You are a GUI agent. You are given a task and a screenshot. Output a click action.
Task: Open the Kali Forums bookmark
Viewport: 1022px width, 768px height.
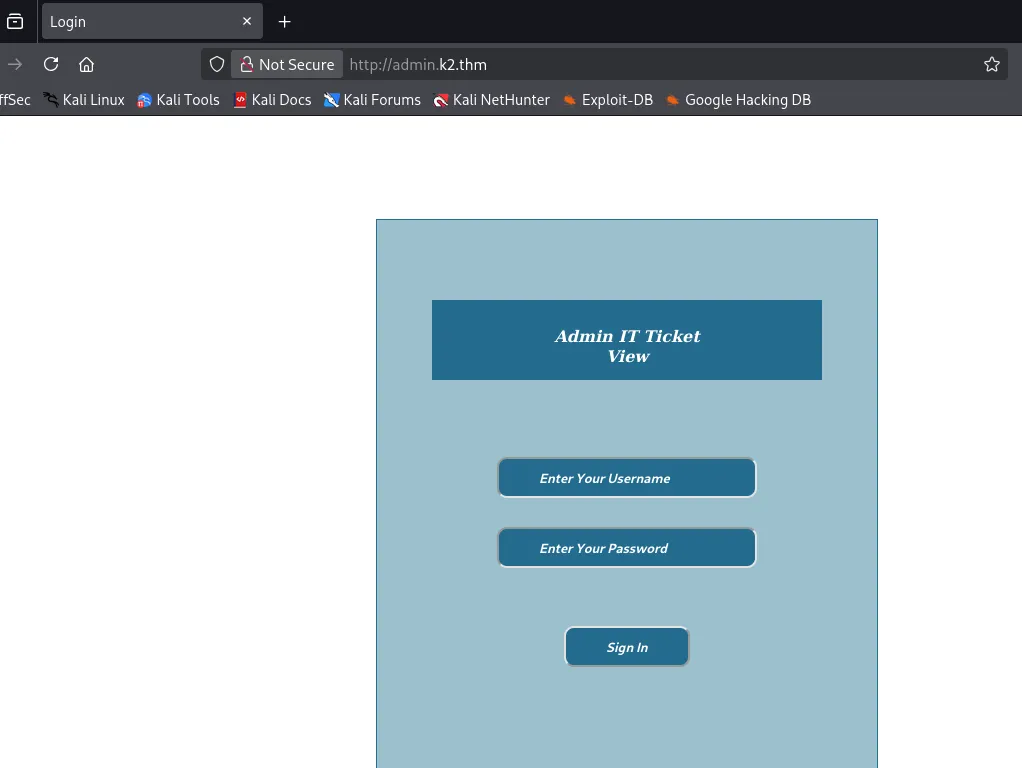pyautogui.click(x=372, y=100)
